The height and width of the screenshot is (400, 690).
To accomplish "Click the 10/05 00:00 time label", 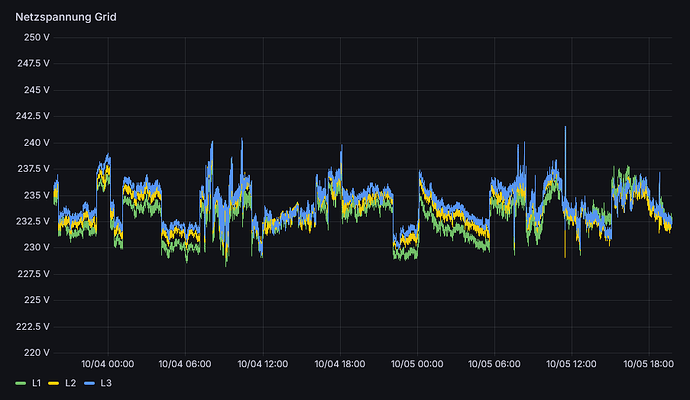I will [x=417, y=364].
